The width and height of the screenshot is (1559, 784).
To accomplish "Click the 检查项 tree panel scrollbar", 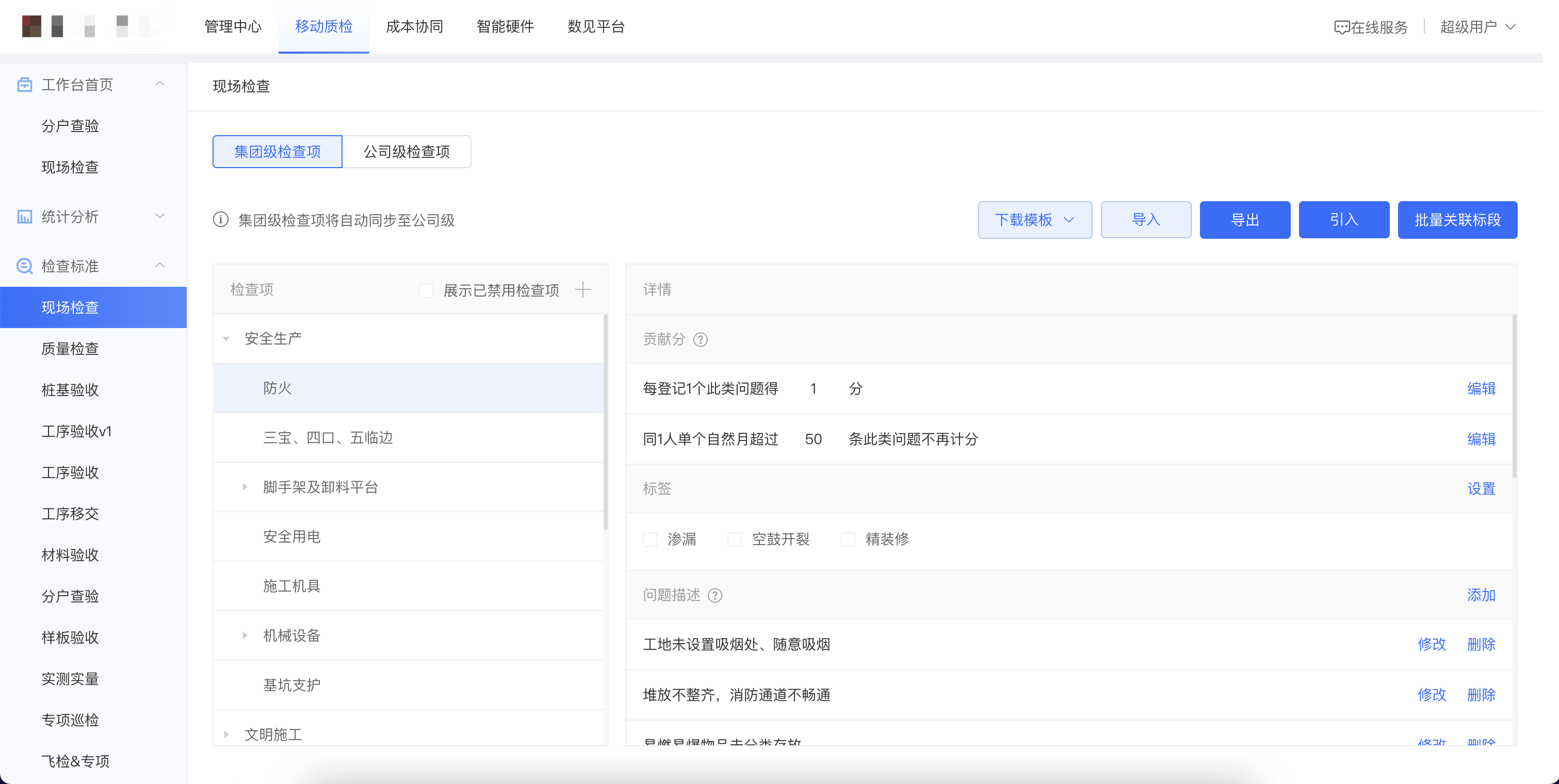I will pos(605,422).
